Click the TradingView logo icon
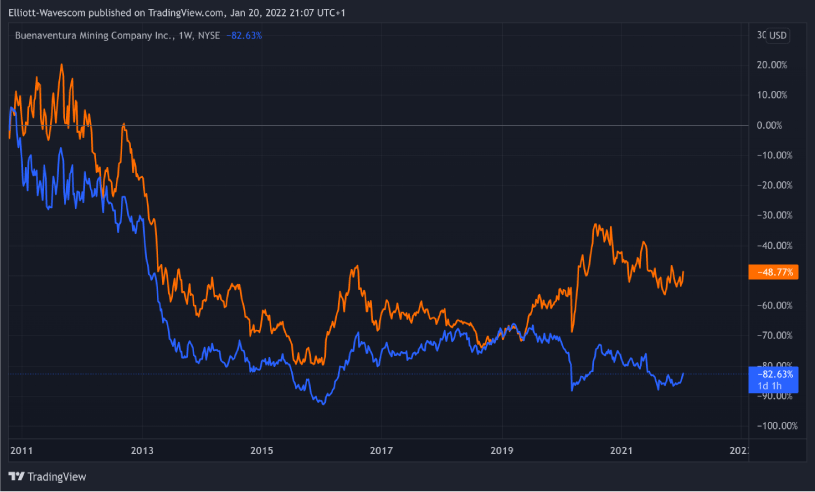This screenshot has width=815, height=492. coord(17,476)
